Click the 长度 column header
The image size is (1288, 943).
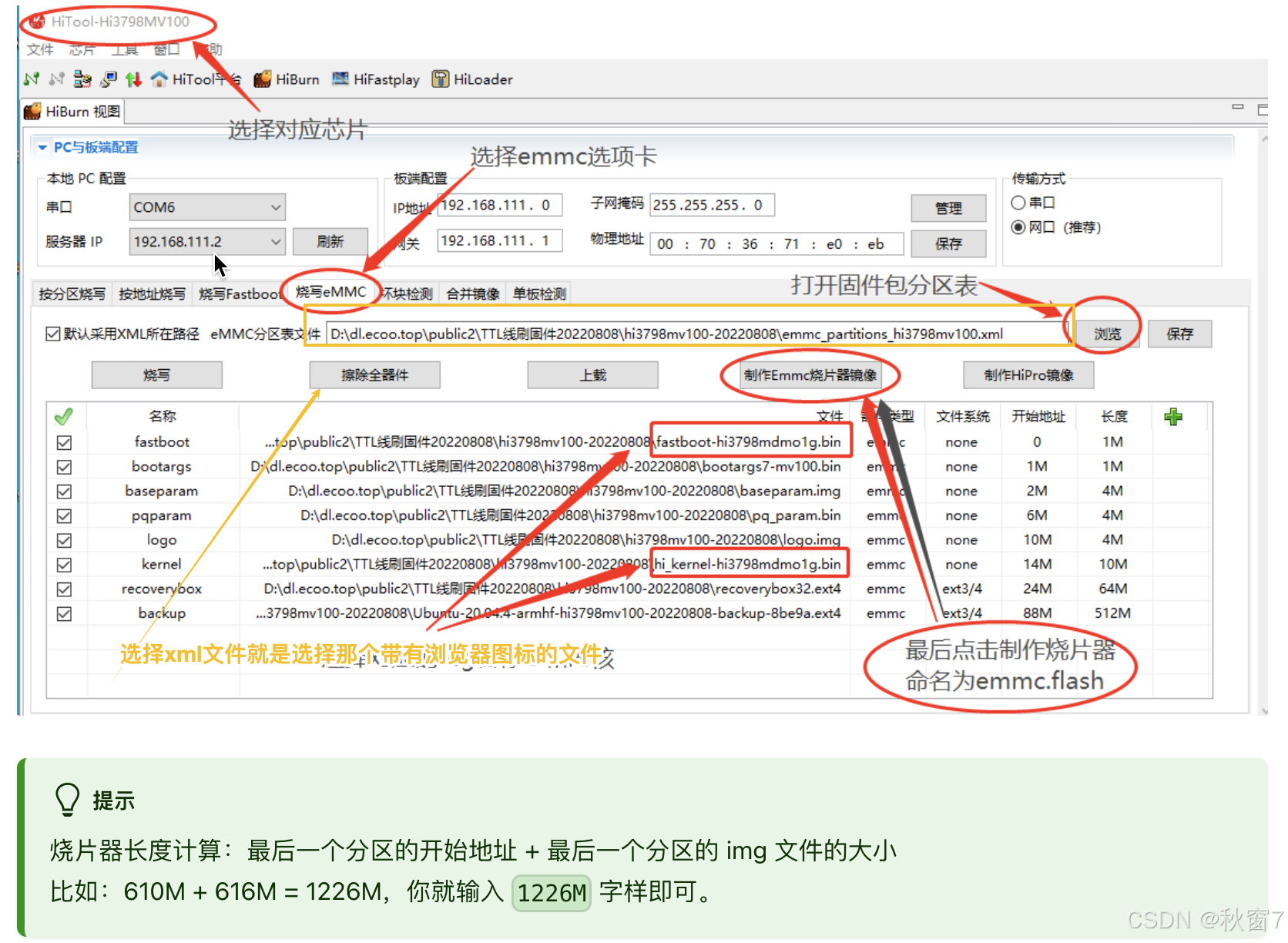[x=1114, y=417]
